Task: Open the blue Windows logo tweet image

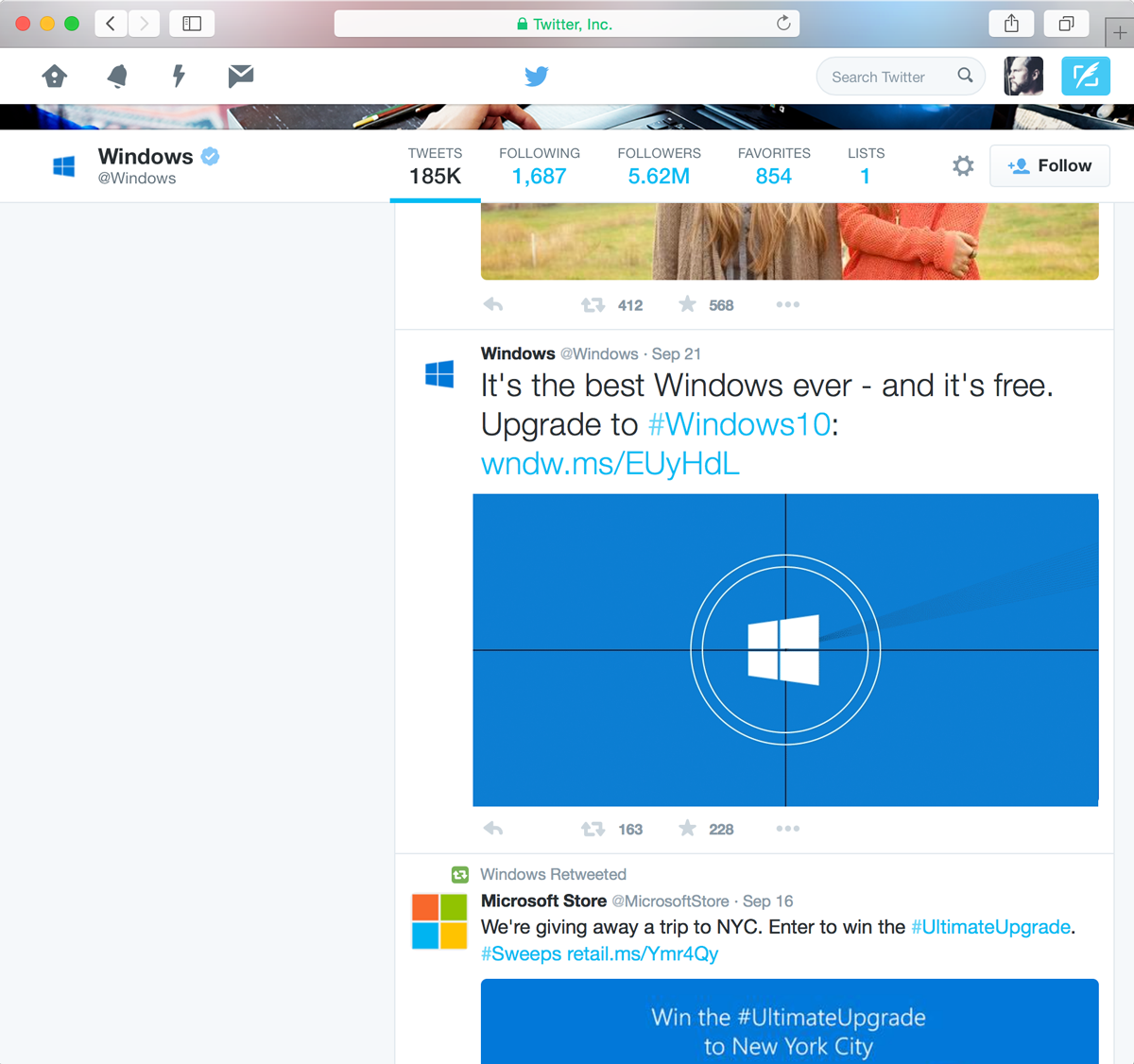Action: point(785,650)
